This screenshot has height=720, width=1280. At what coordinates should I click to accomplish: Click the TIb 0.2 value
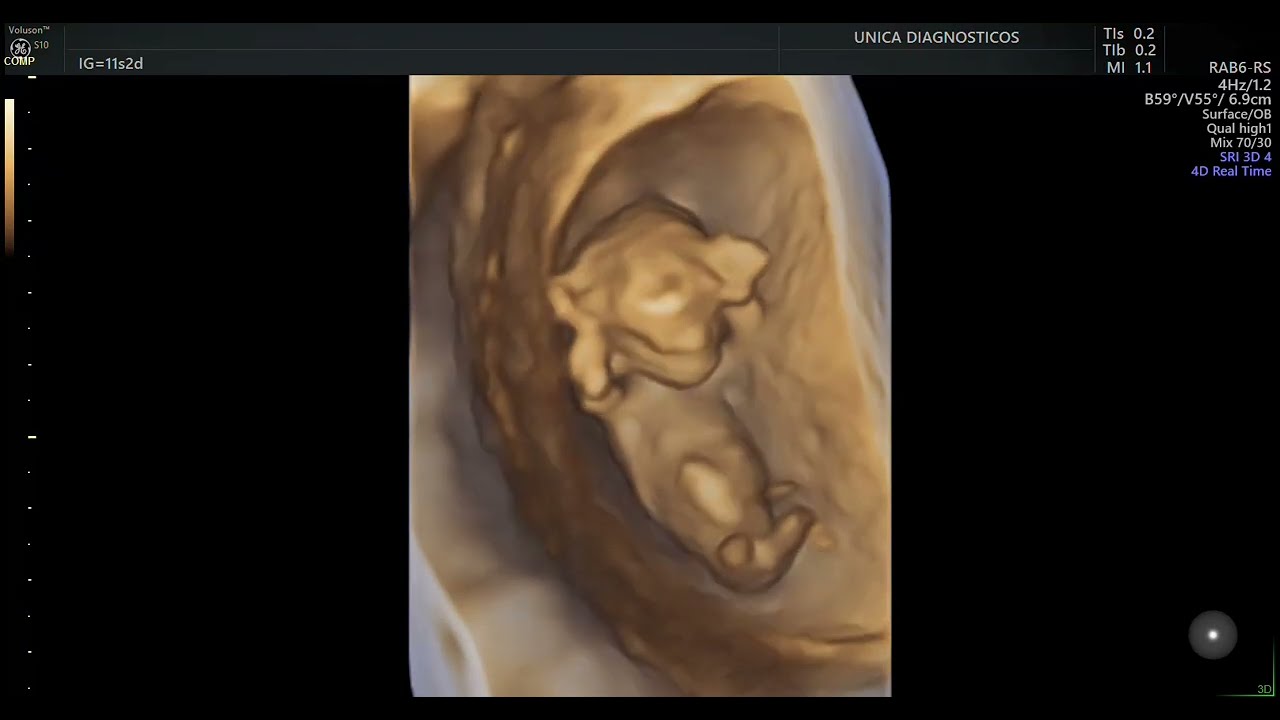pyautogui.click(x=1129, y=50)
